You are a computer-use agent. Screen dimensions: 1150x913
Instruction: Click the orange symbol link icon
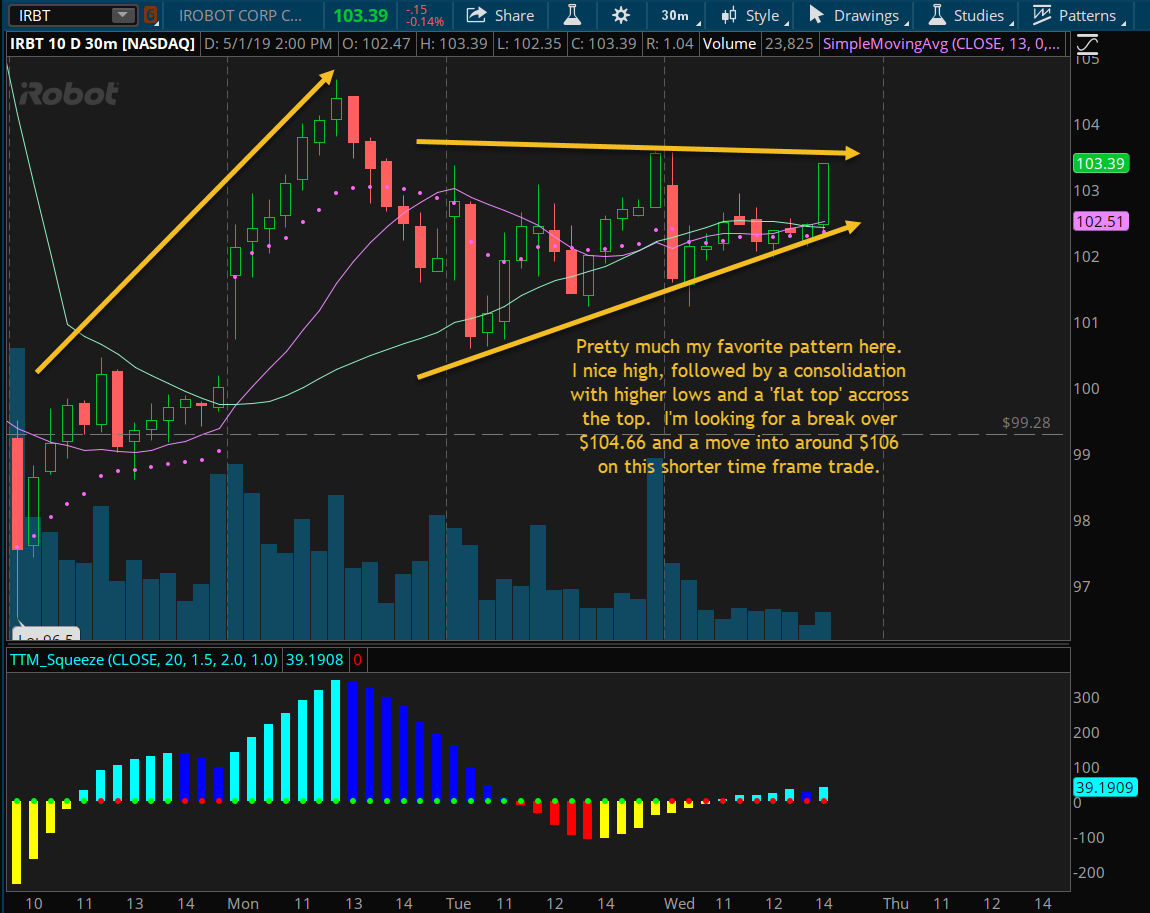point(150,15)
